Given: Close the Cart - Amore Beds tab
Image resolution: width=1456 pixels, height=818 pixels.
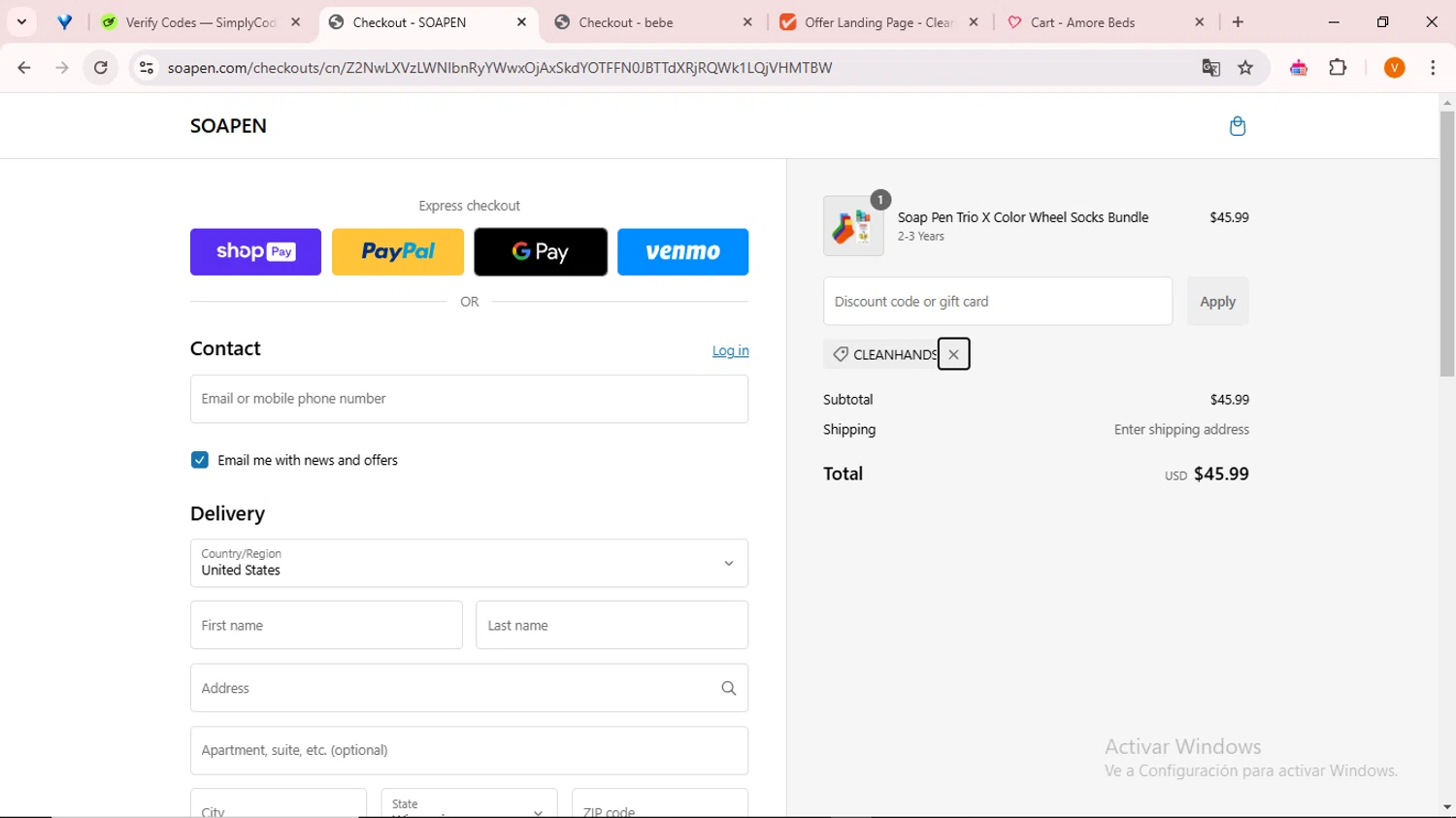Looking at the screenshot, I should click(1200, 22).
